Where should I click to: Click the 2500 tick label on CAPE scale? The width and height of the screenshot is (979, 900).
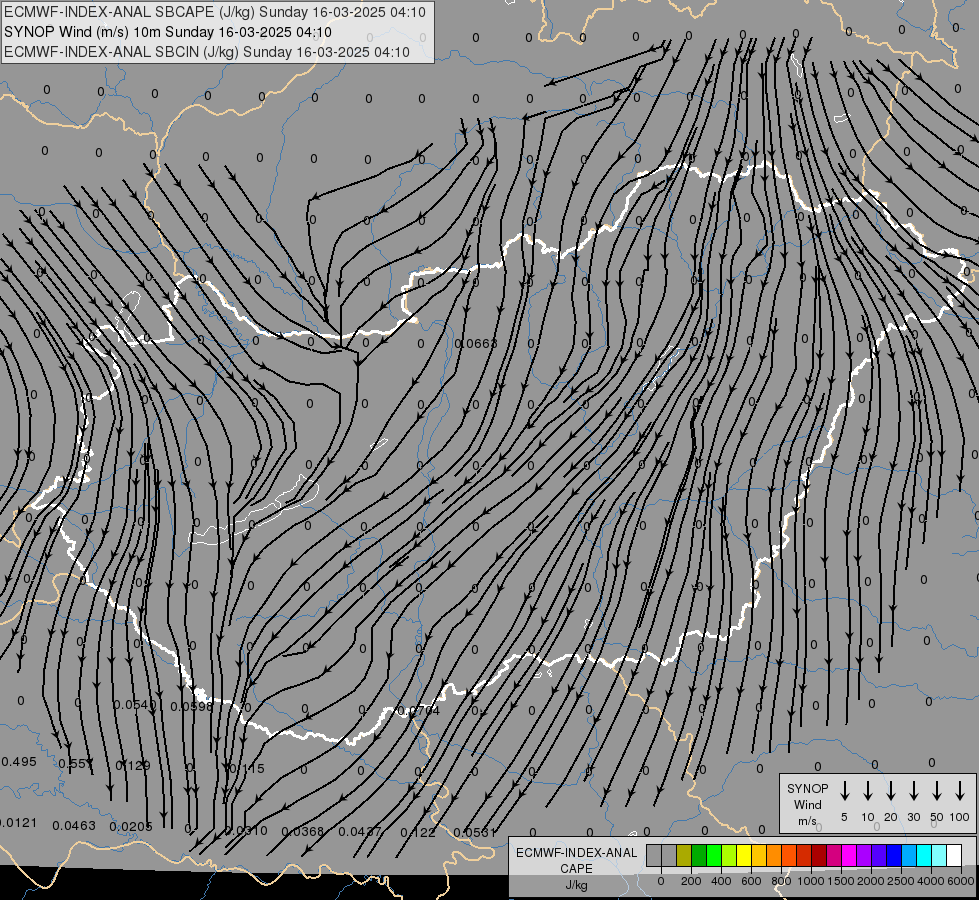pyautogui.click(x=901, y=881)
